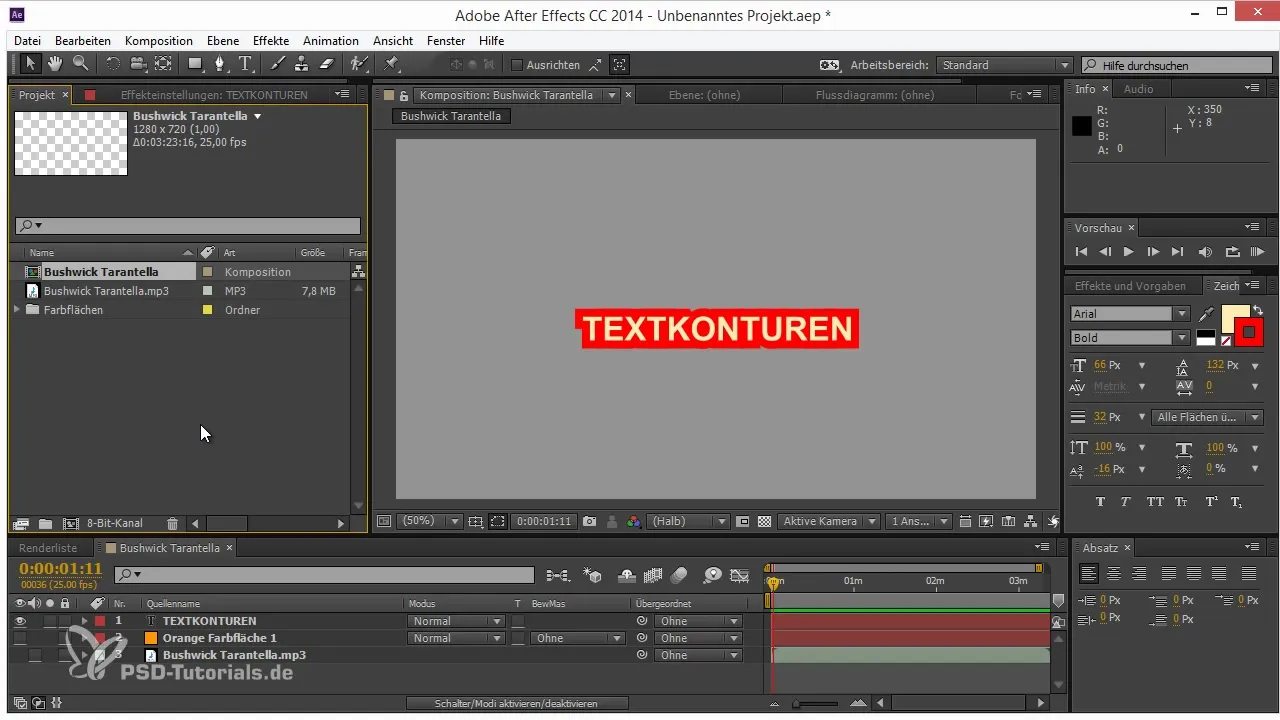Click the current time 0:00:01:11 in viewer
This screenshot has width=1280, height=720.
[545, 522]
